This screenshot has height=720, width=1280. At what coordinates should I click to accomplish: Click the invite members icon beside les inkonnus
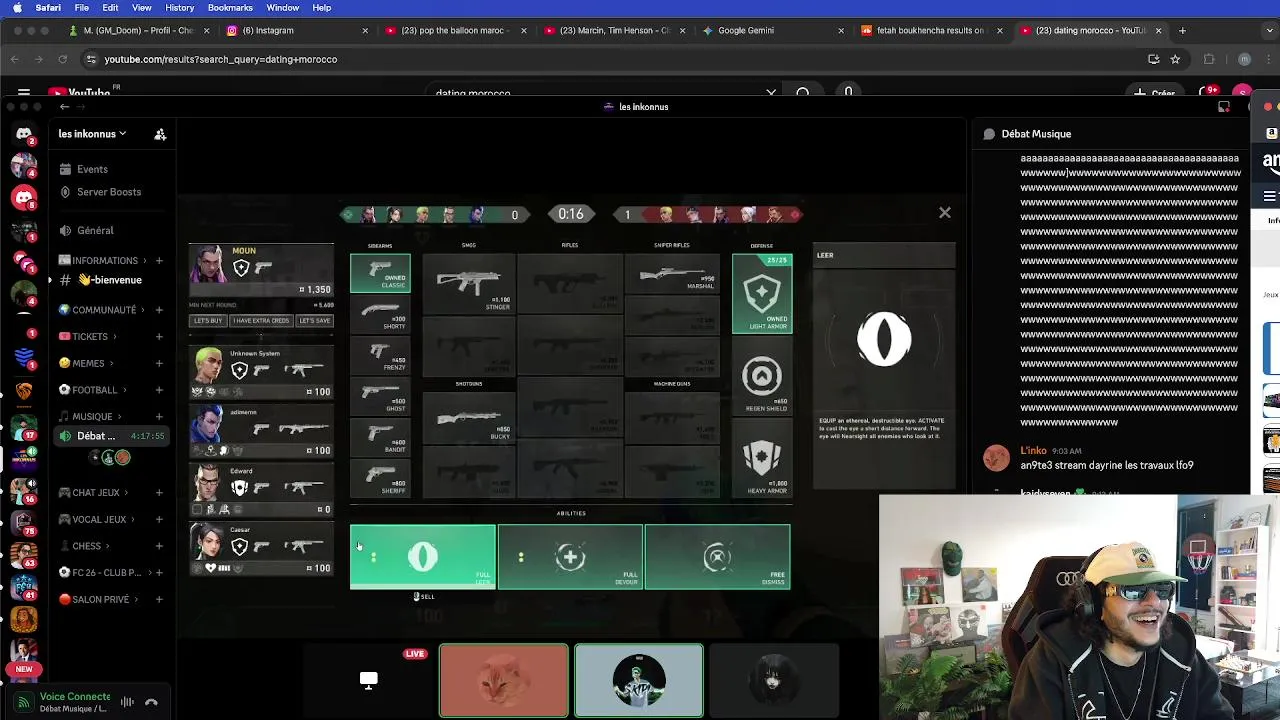pyautogui.click(x=160, y=134)
